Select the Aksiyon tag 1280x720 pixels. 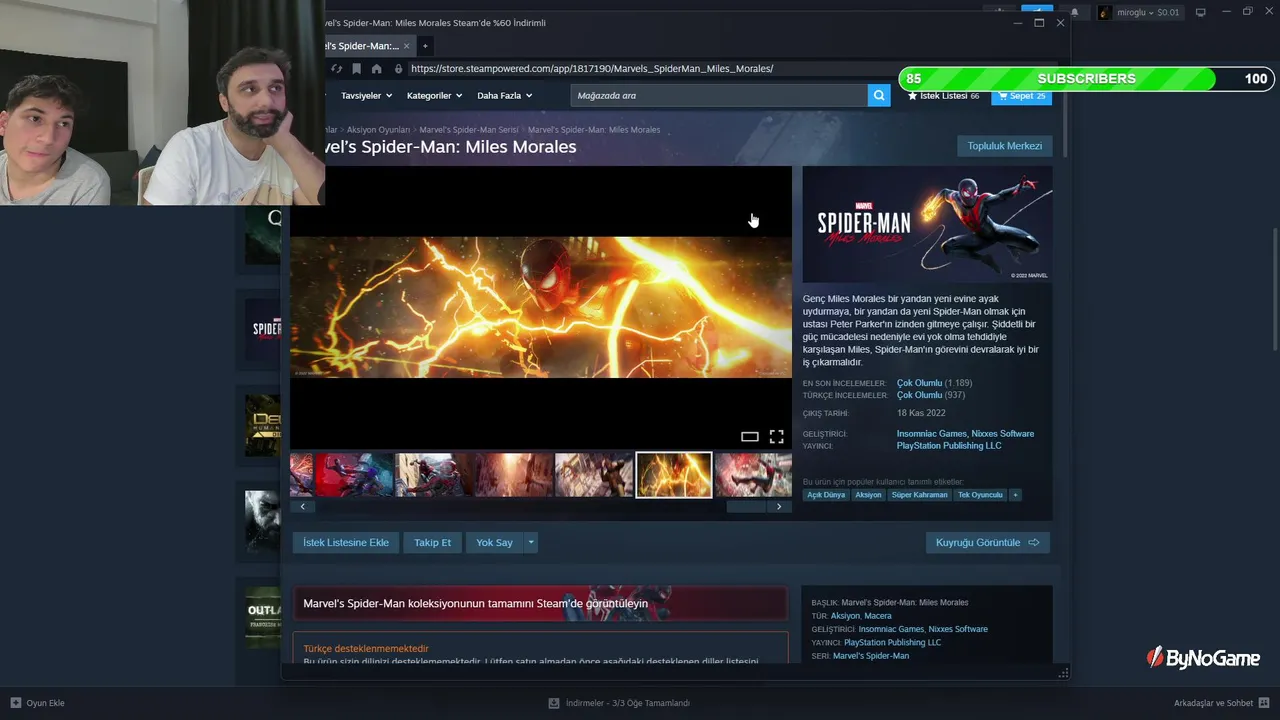(868, 495)
